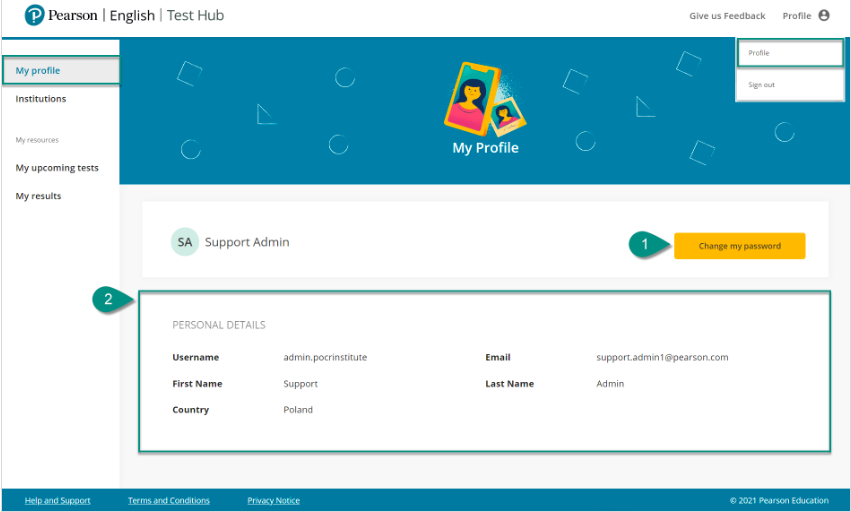Open Give us Feedback link

tap(727, 16)
